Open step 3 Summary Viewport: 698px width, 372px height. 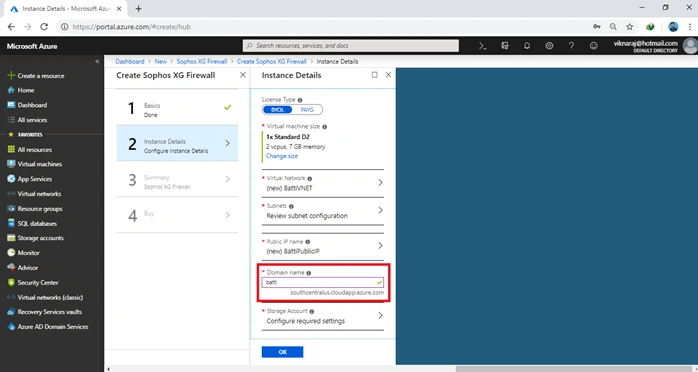pyautogui.click(x=177, y=179)
